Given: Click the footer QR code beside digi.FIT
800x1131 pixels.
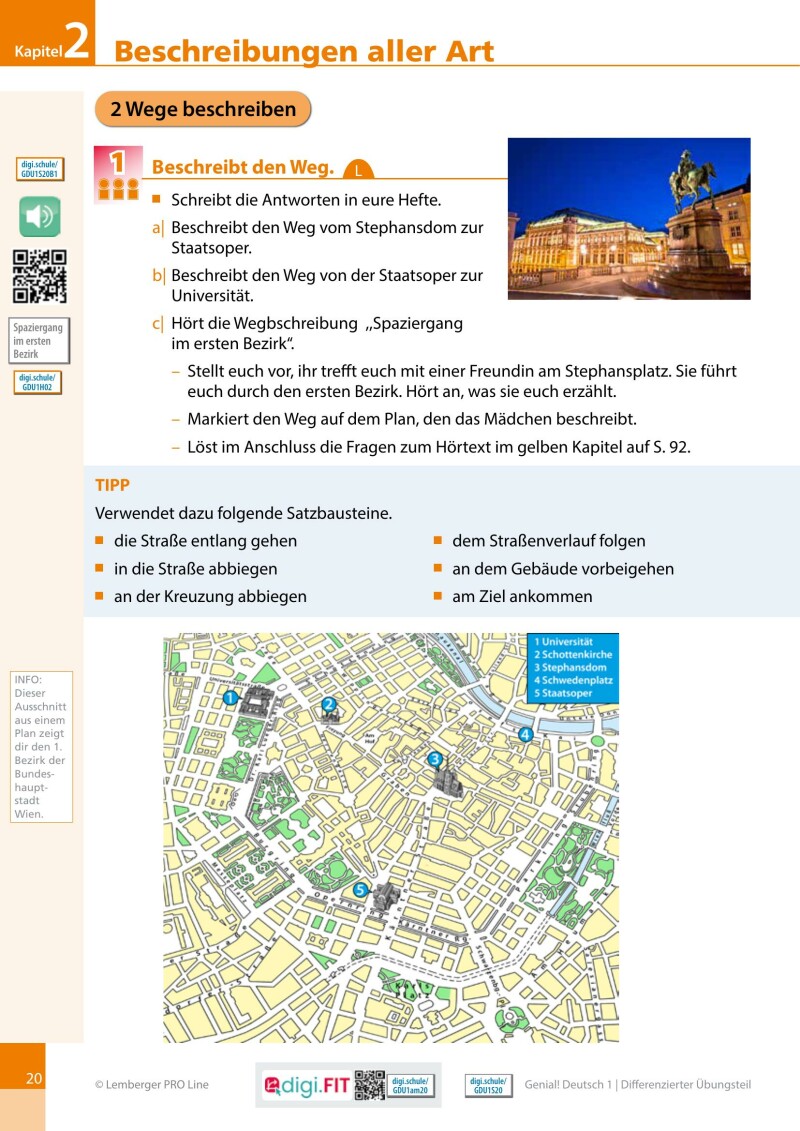Looking at the screenshot, I should point(369,1085).
